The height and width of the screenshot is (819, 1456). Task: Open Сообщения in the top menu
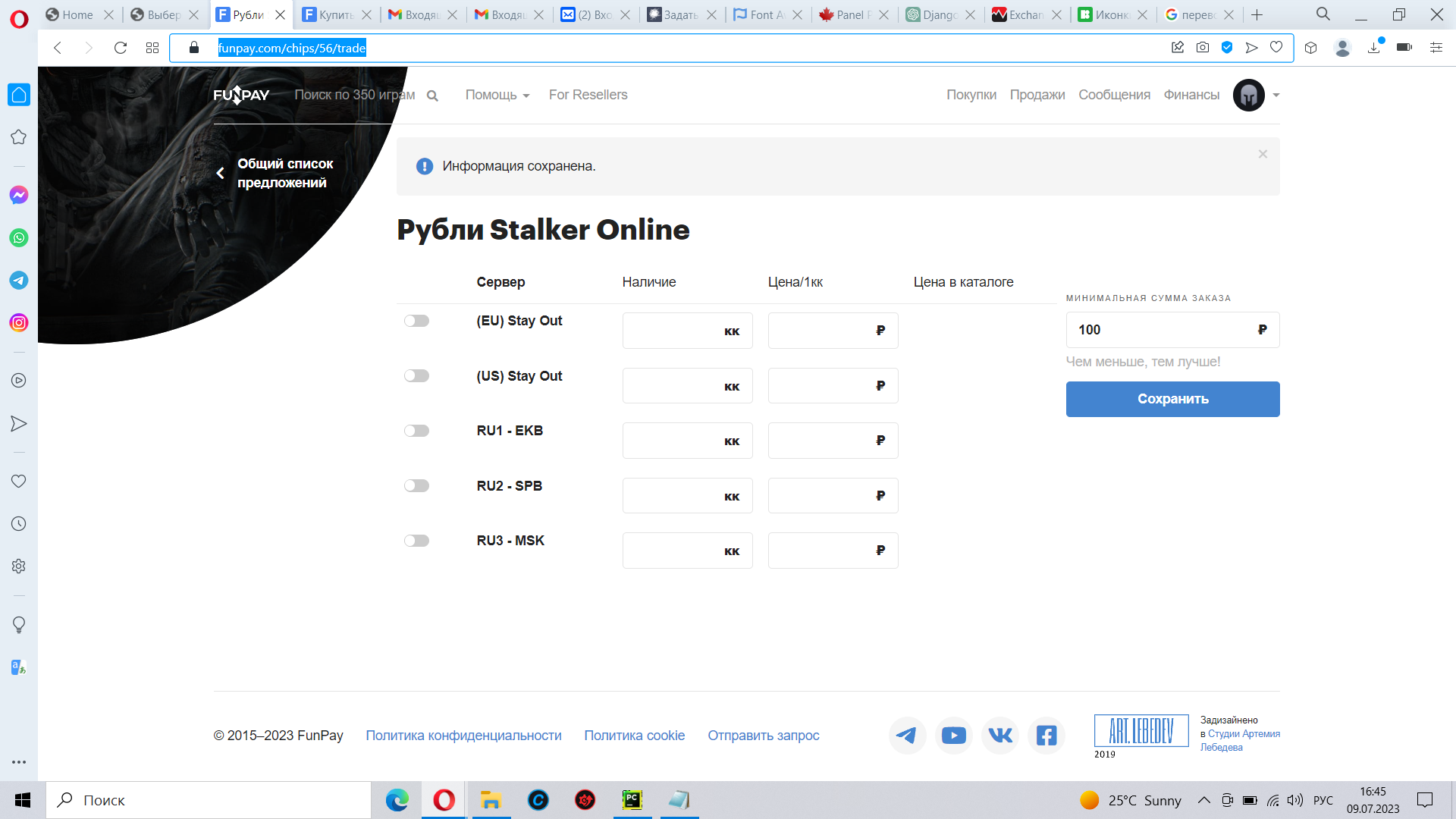pyautogui.click(x=1114, y=95)
